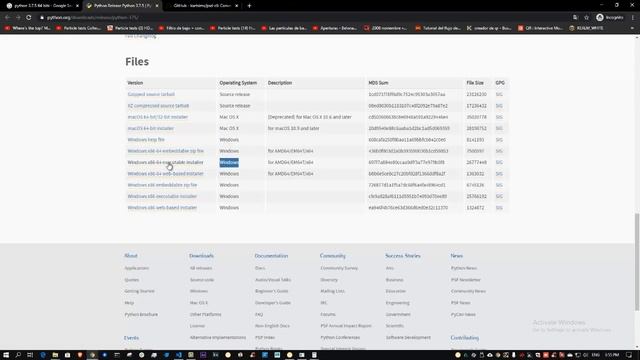640x360 pixels.
Task: Open the REALM_WRITE bookmark
Action: click(x=586, y=28)
